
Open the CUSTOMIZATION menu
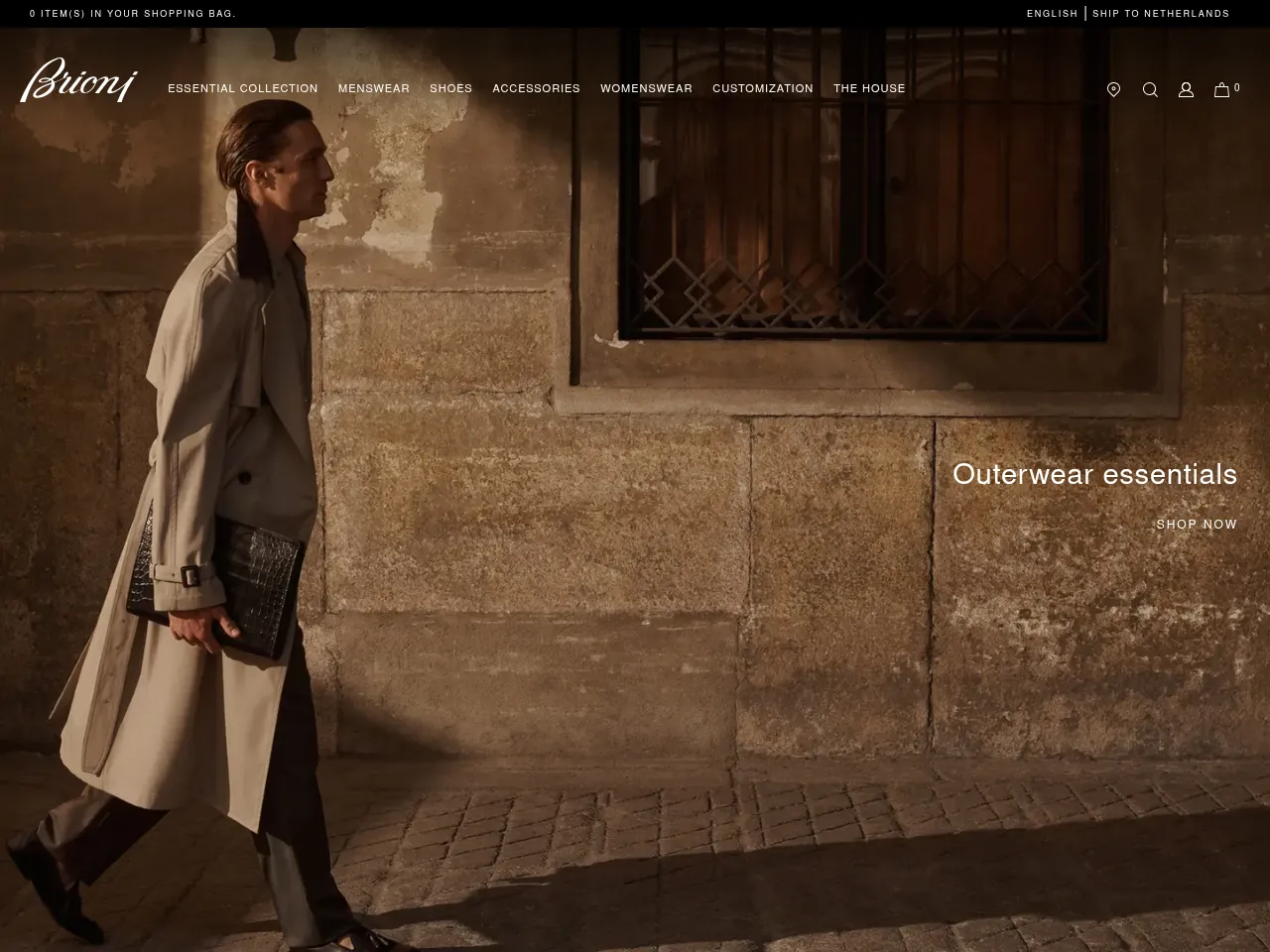pos(763,88)
